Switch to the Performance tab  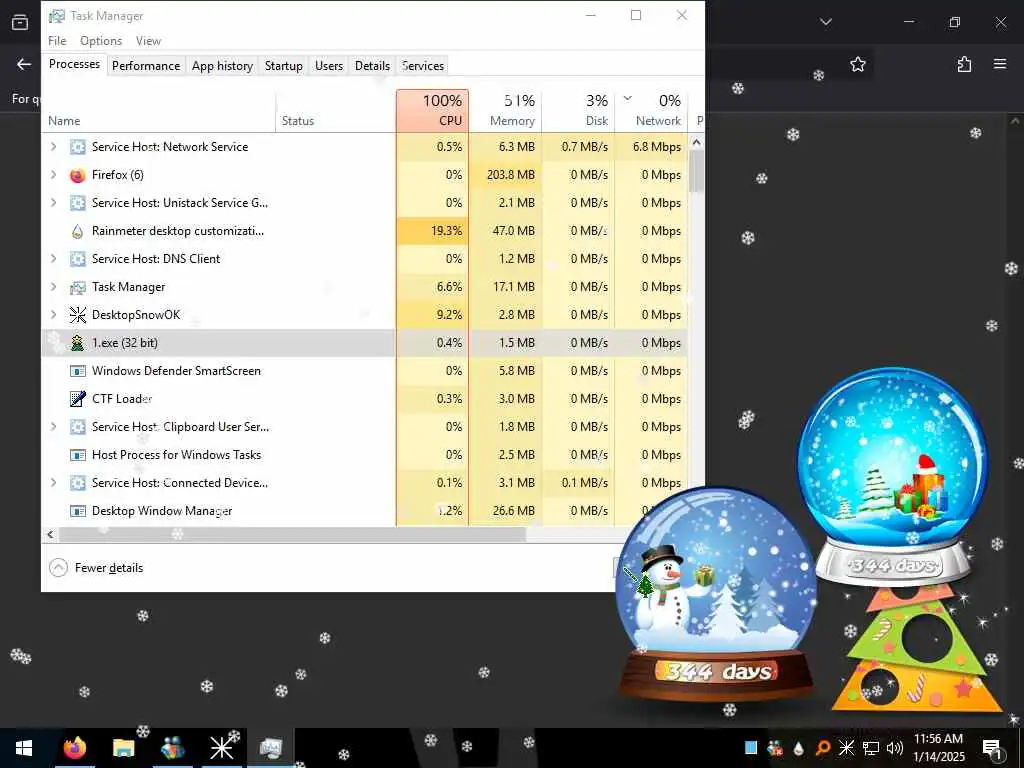[146, 66]
